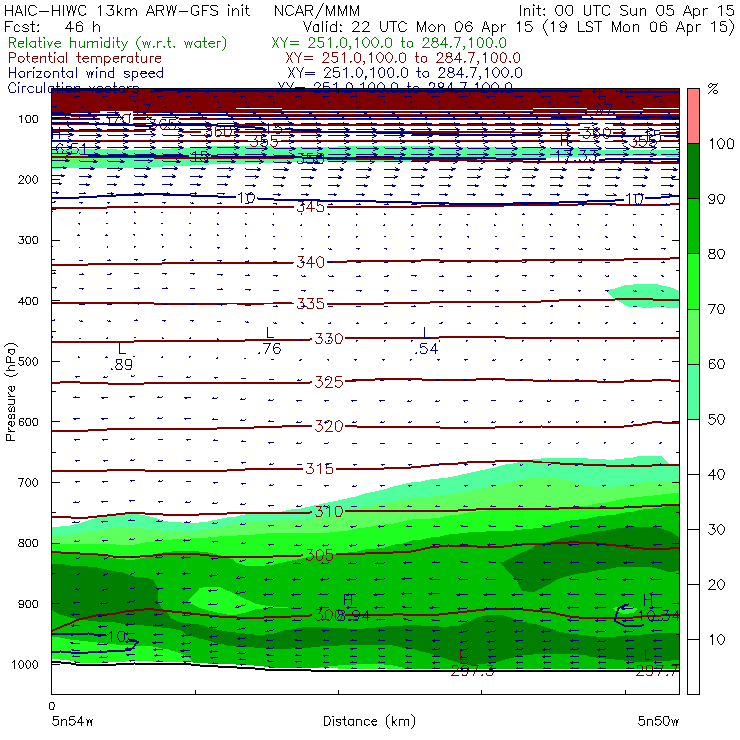Click the 1000 pressure axis tick label
This screenshot has width=740, height=740.
click(25, 664)
